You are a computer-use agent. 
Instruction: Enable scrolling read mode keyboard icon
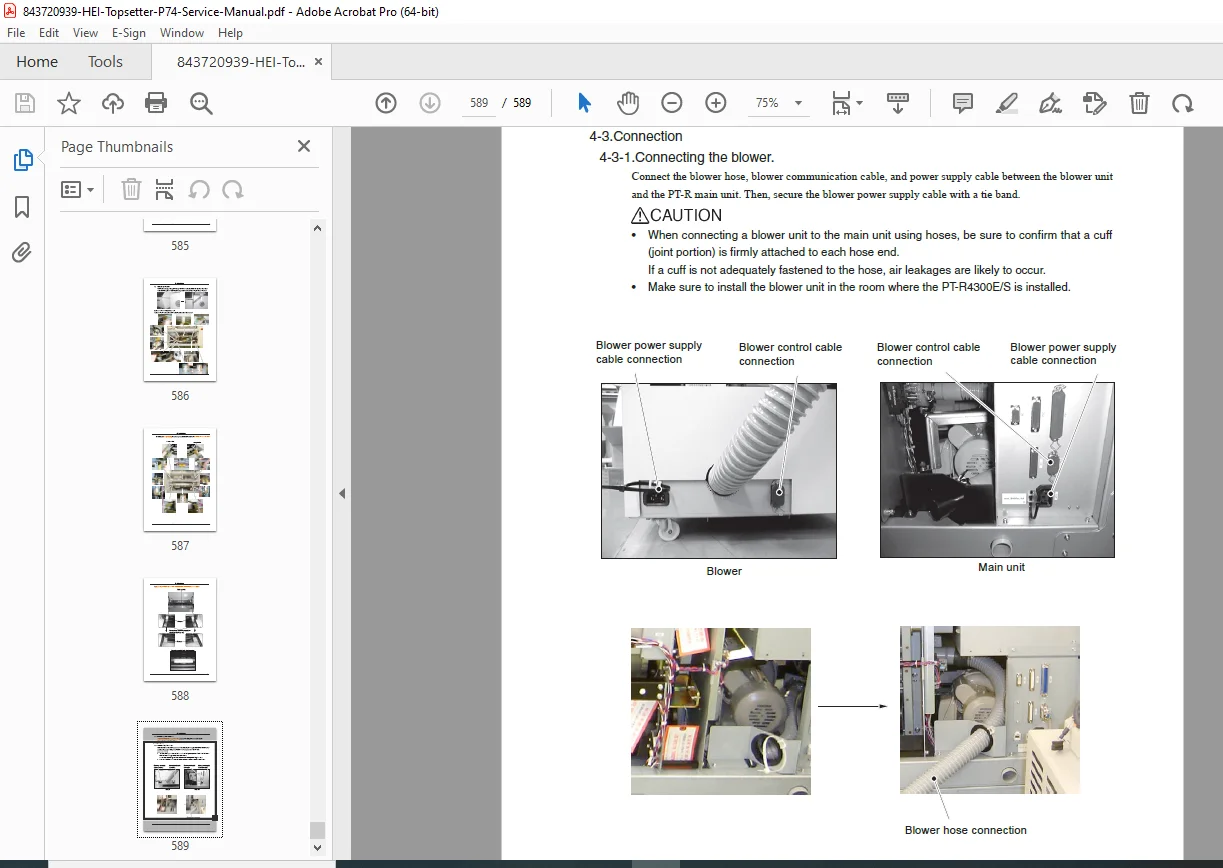898,103
